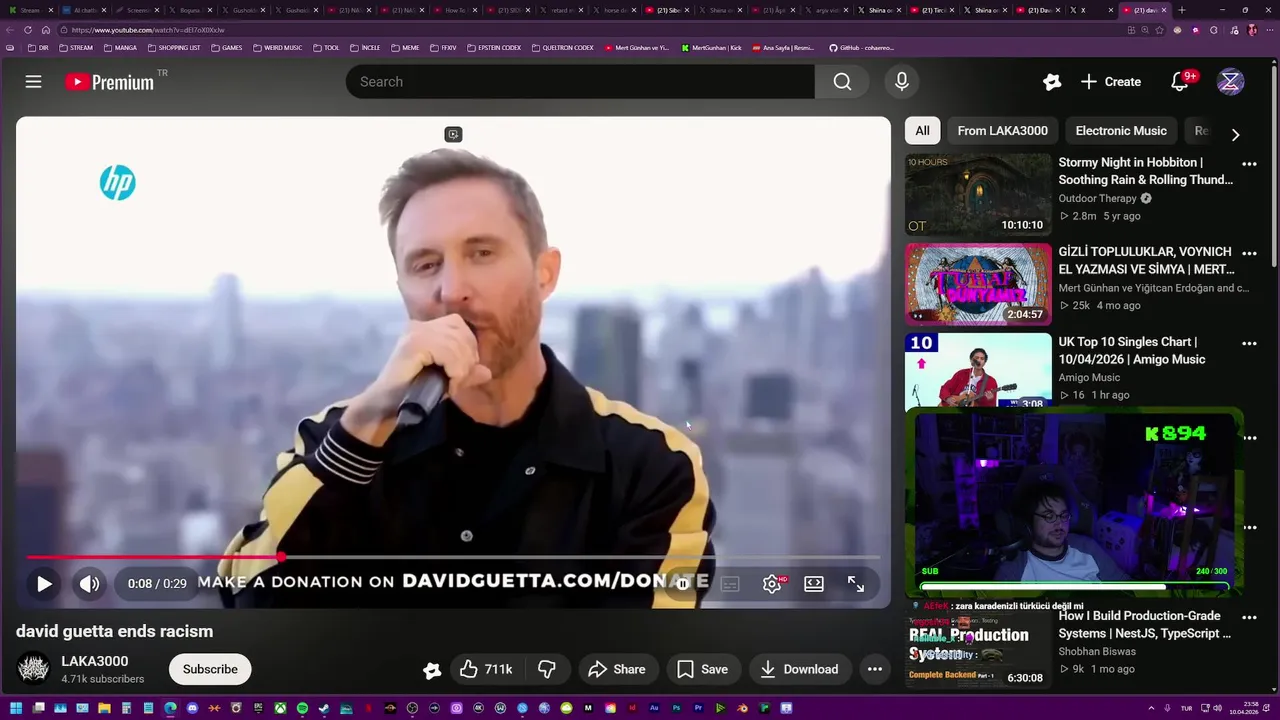The image size is (1280, 720).
Task: Download the video
Action: [799, 669]
